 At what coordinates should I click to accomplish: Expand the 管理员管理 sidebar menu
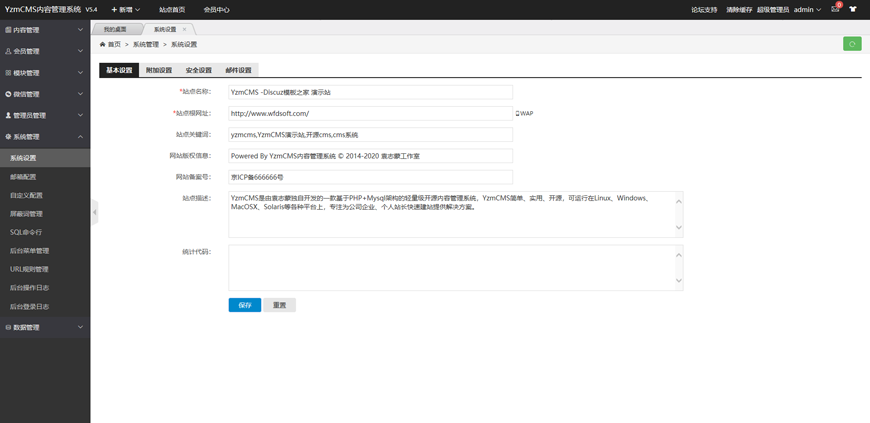point(45,115)
